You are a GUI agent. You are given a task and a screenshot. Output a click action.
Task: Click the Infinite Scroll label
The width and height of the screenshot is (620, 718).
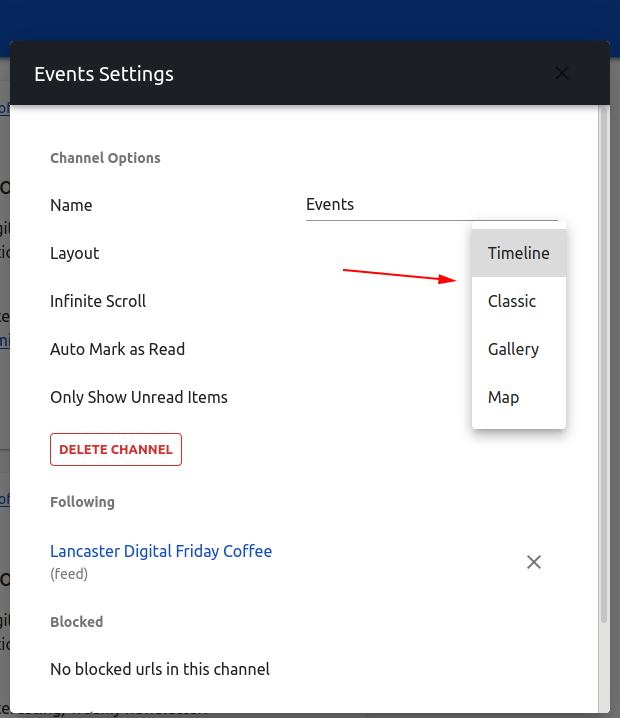98,301
